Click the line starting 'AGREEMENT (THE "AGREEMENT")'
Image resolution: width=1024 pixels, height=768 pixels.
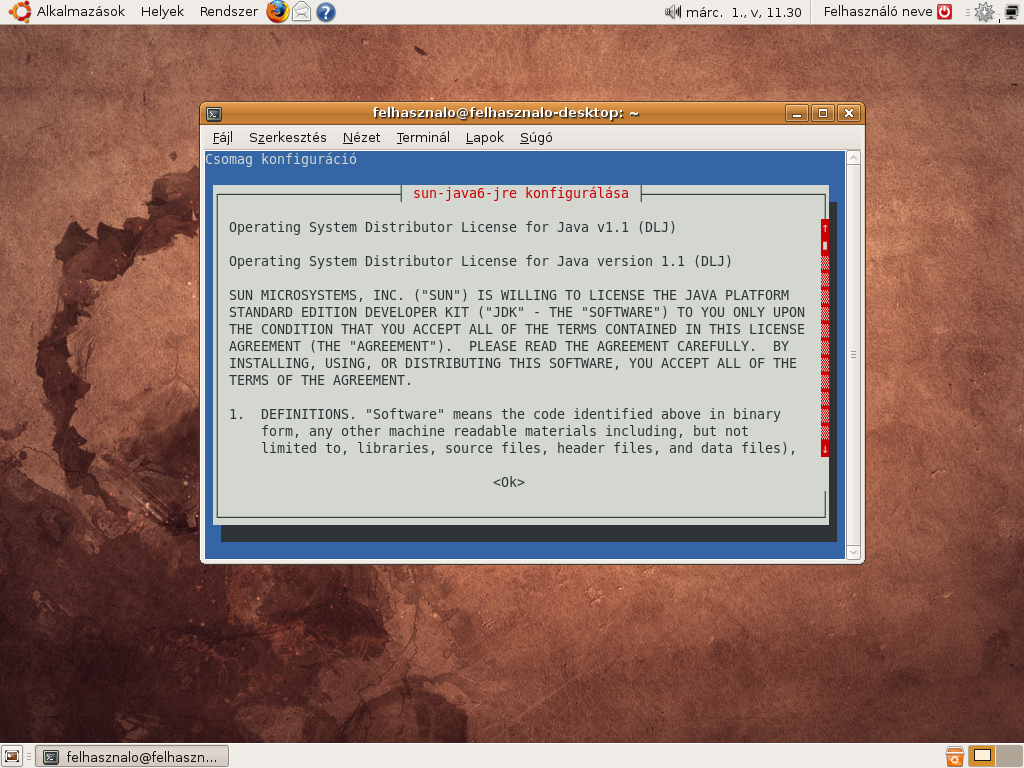tap(509, 346)
